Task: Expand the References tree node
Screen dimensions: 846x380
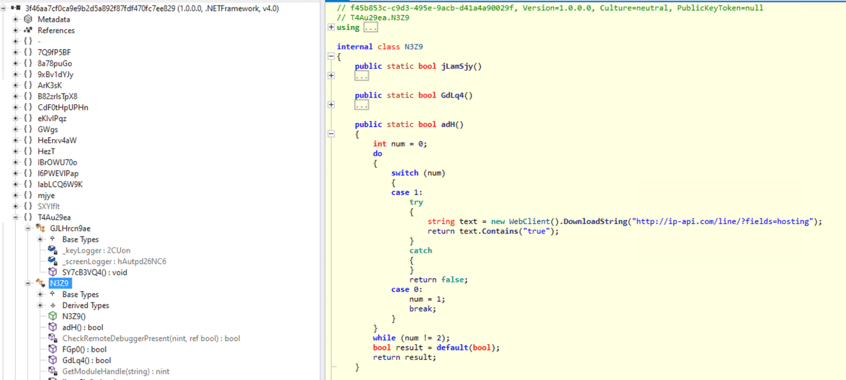Action: [x=16, y=30]
